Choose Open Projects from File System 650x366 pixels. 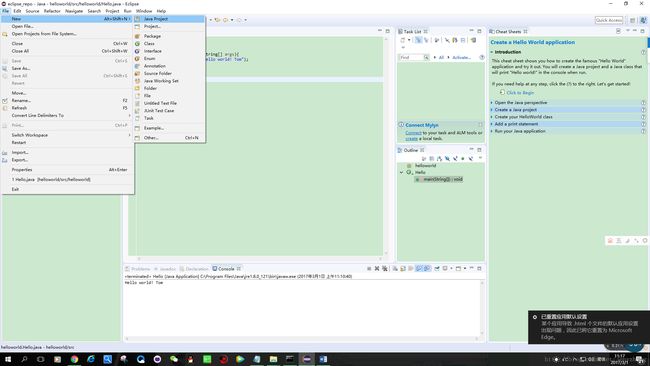(67, 34)
